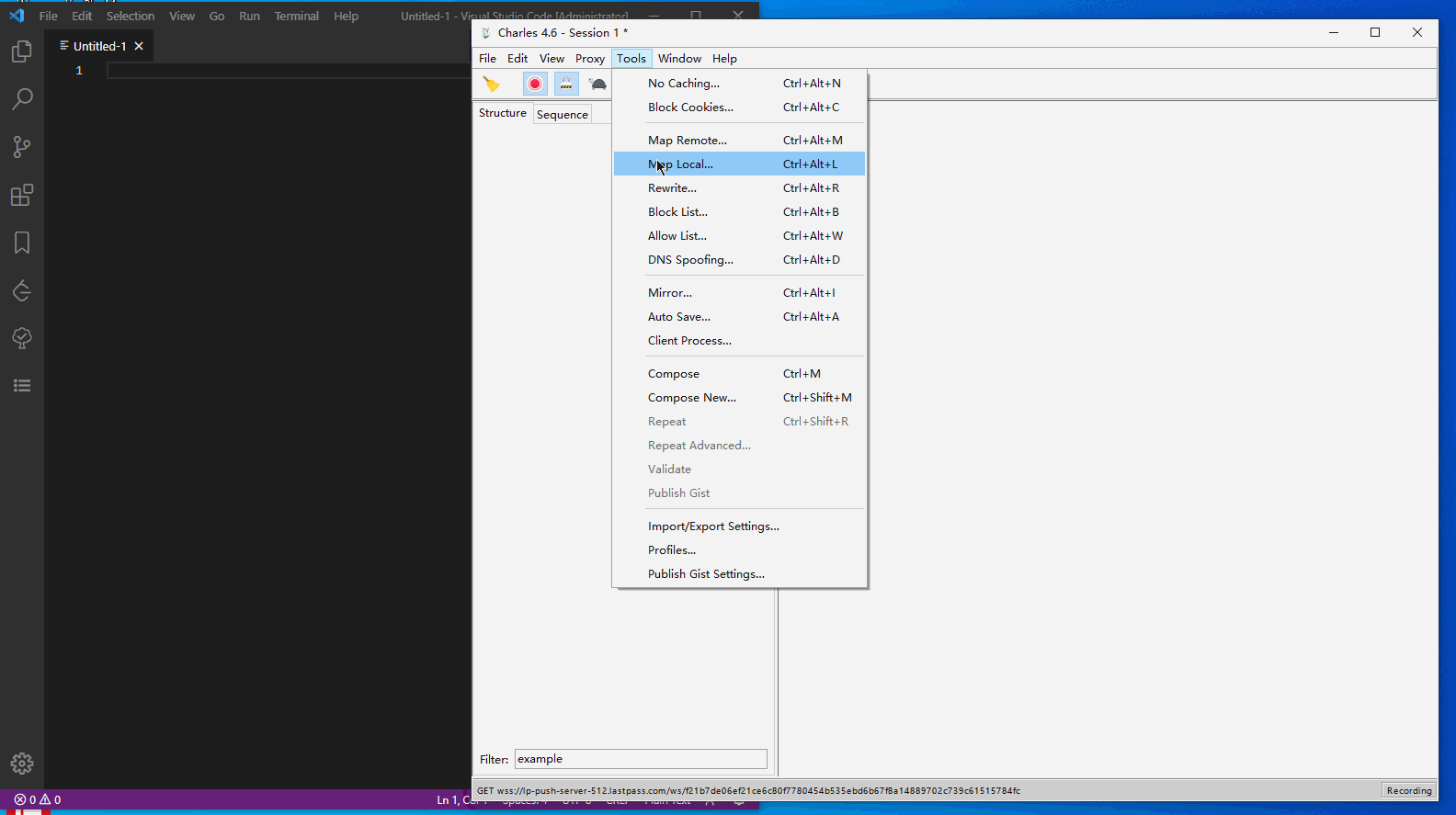Open the Charles Edit menu

pyautogui.click(x=518, y=59)
